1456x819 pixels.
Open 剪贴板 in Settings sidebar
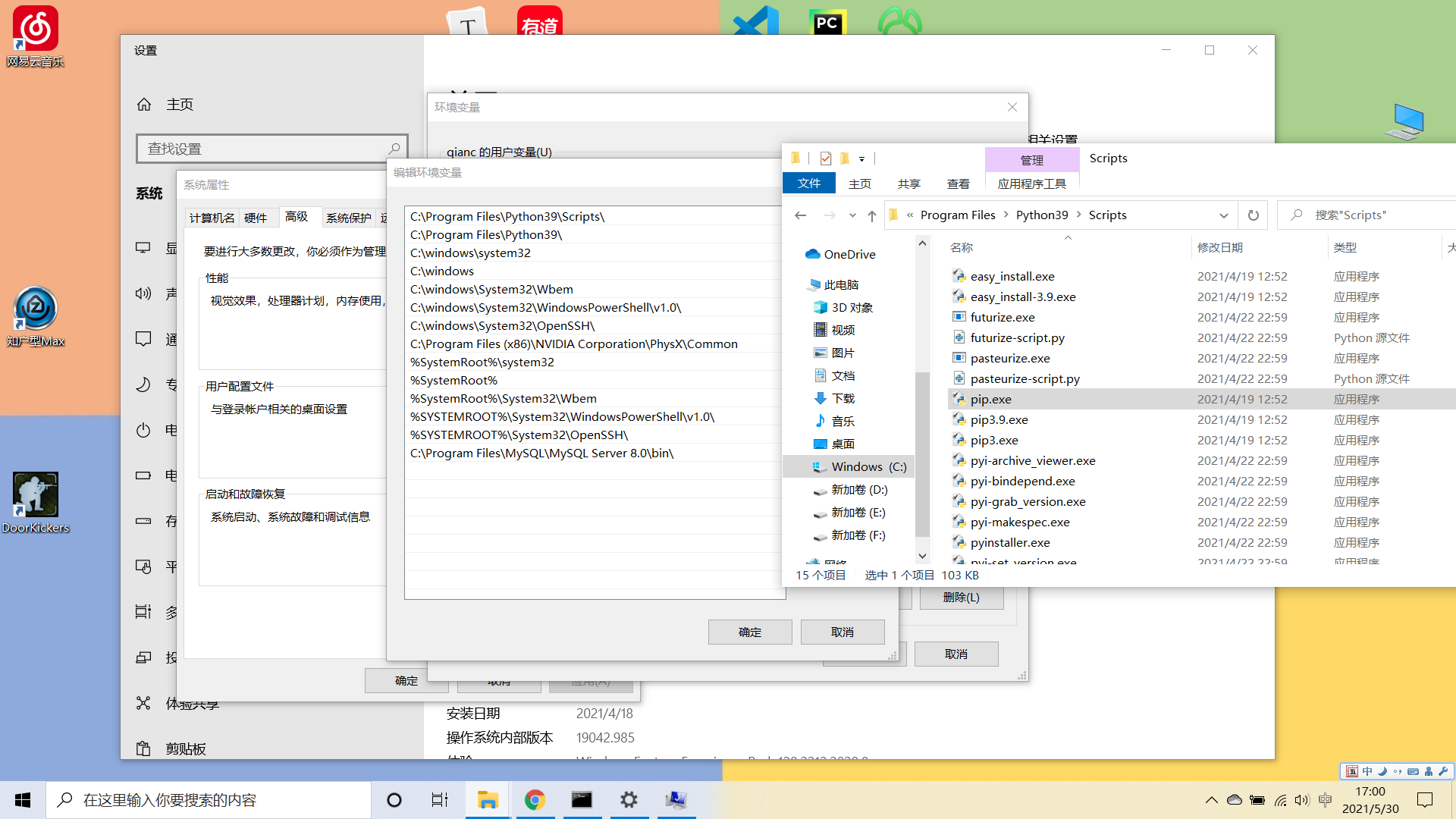(x=186, y=749)
